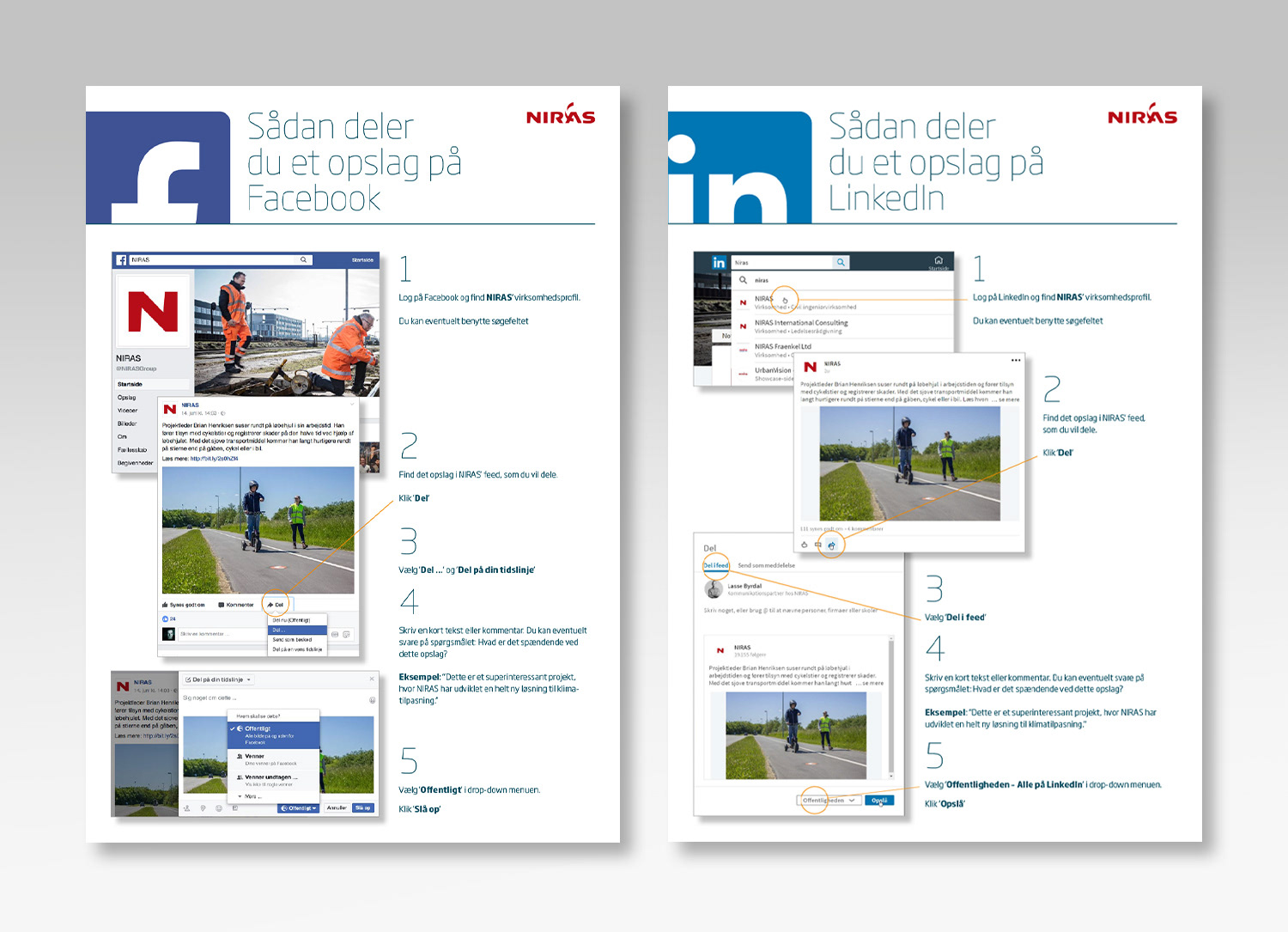Click the LinkedIn Skriv noget text area
The image size is (1288, 932).
click(x=791, y=610)
